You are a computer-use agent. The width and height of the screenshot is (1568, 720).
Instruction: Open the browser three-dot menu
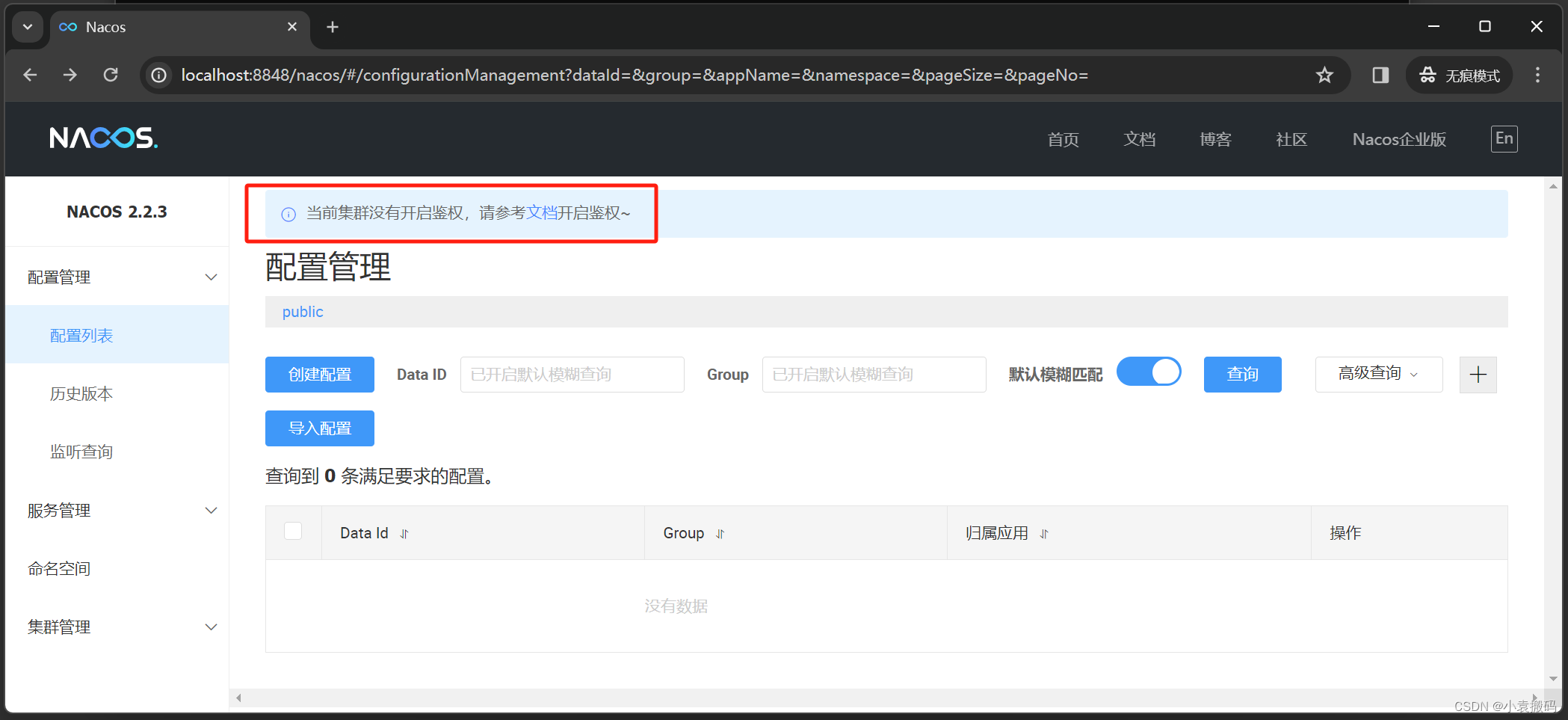pyautogui.click(x=1537, y=75)
